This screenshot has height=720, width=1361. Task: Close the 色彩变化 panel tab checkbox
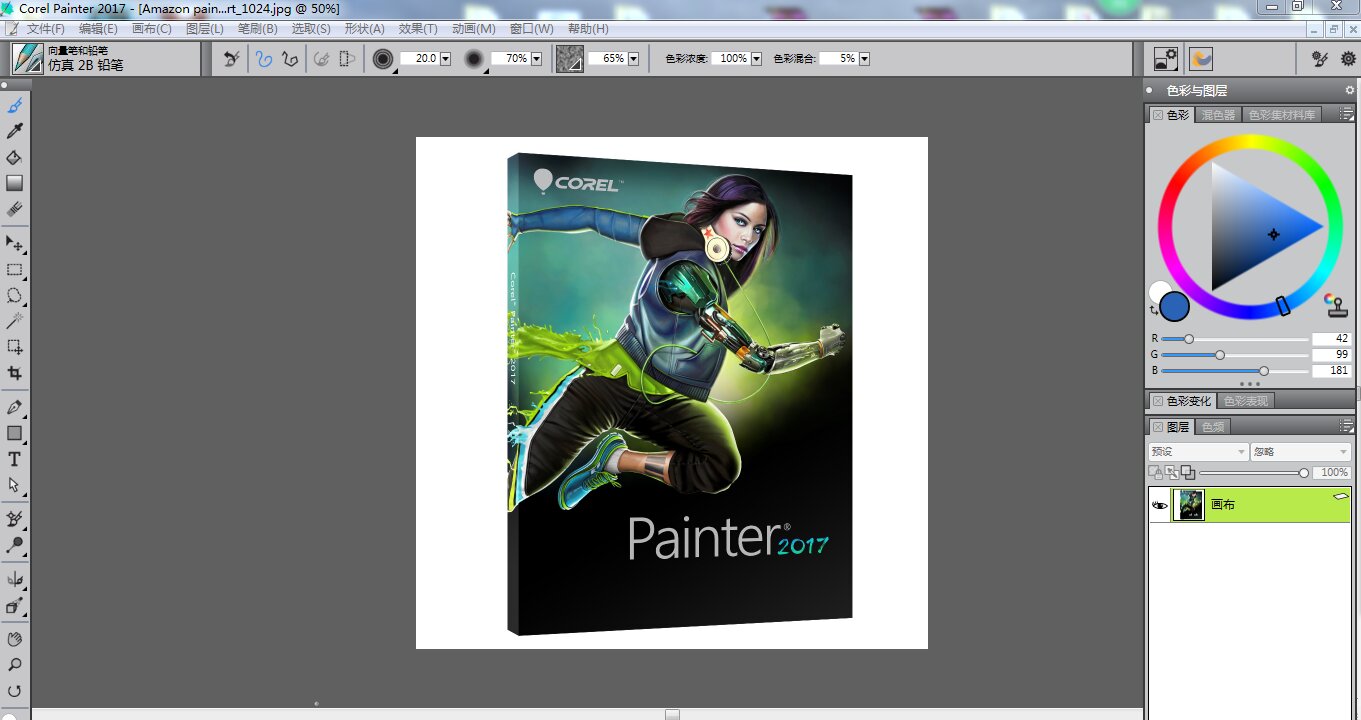1158,401
